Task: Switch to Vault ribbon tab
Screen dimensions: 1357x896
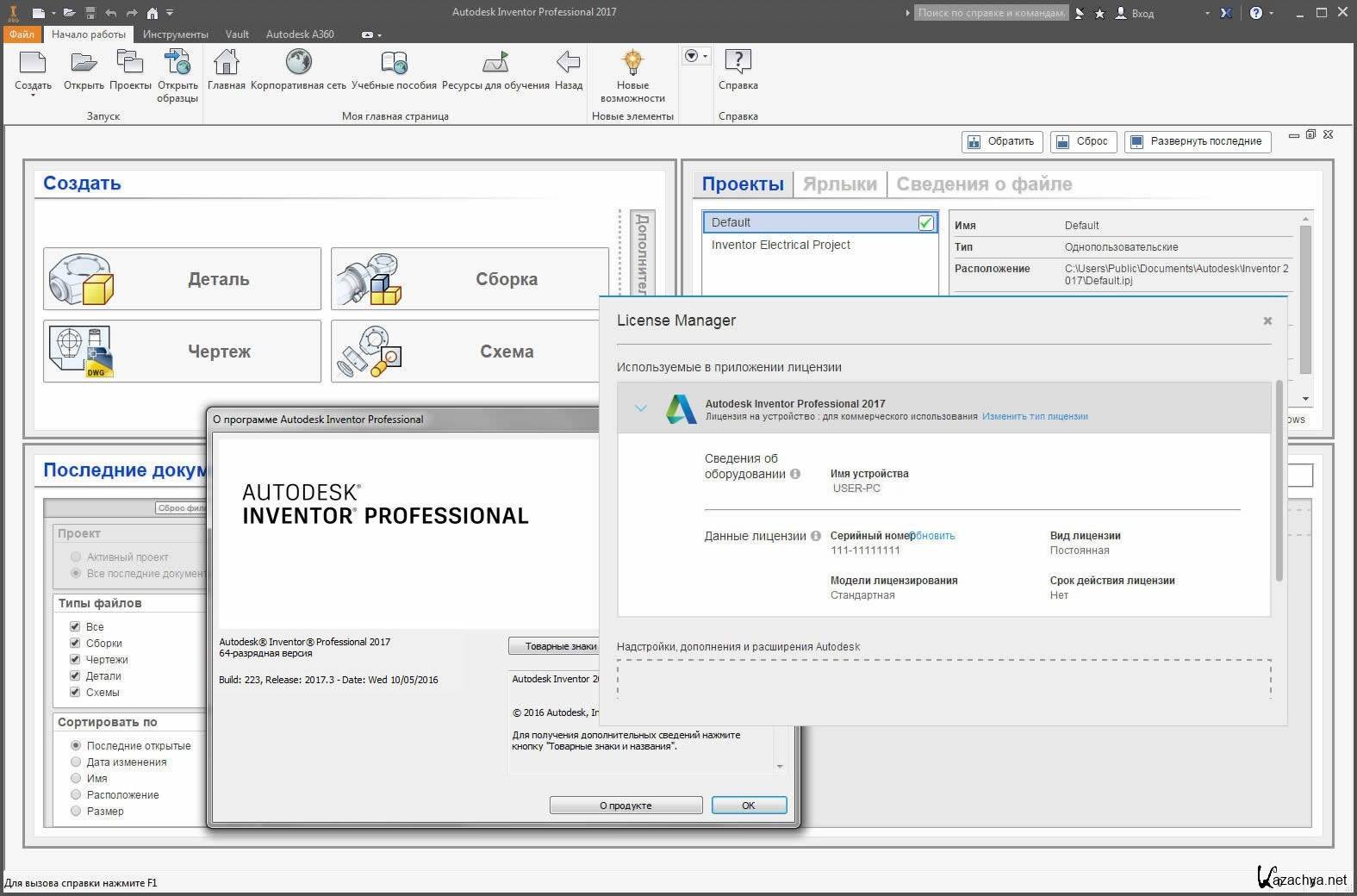Action: click(x=237, y=34)
